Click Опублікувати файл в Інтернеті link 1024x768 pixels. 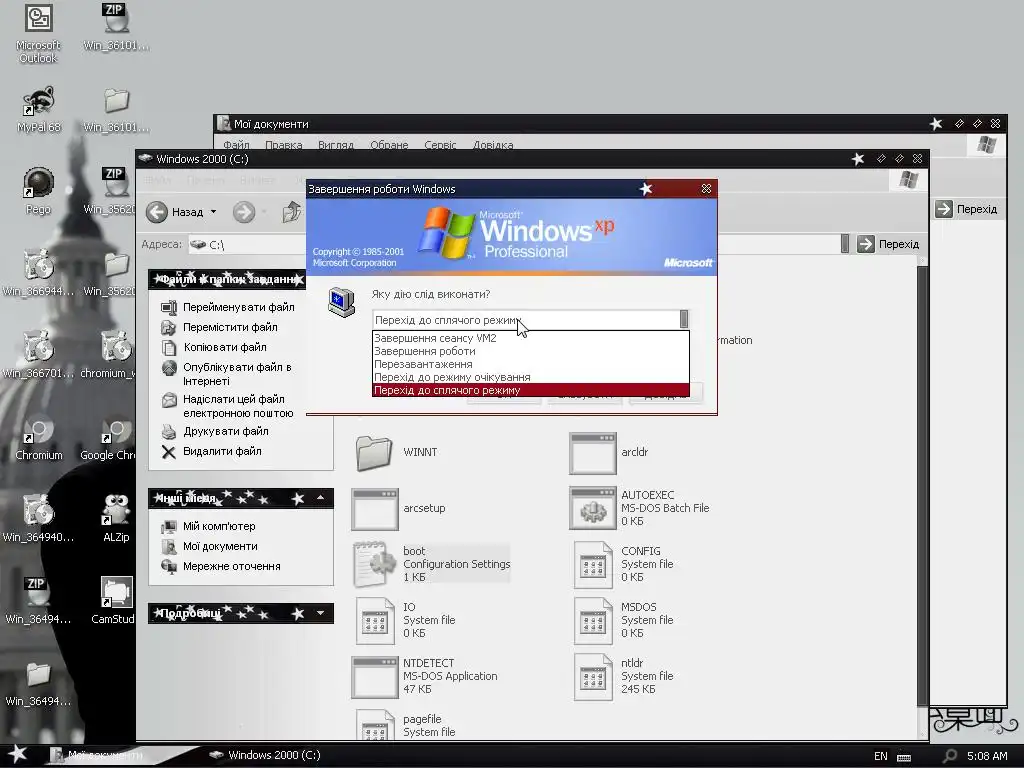click(237, 374)
